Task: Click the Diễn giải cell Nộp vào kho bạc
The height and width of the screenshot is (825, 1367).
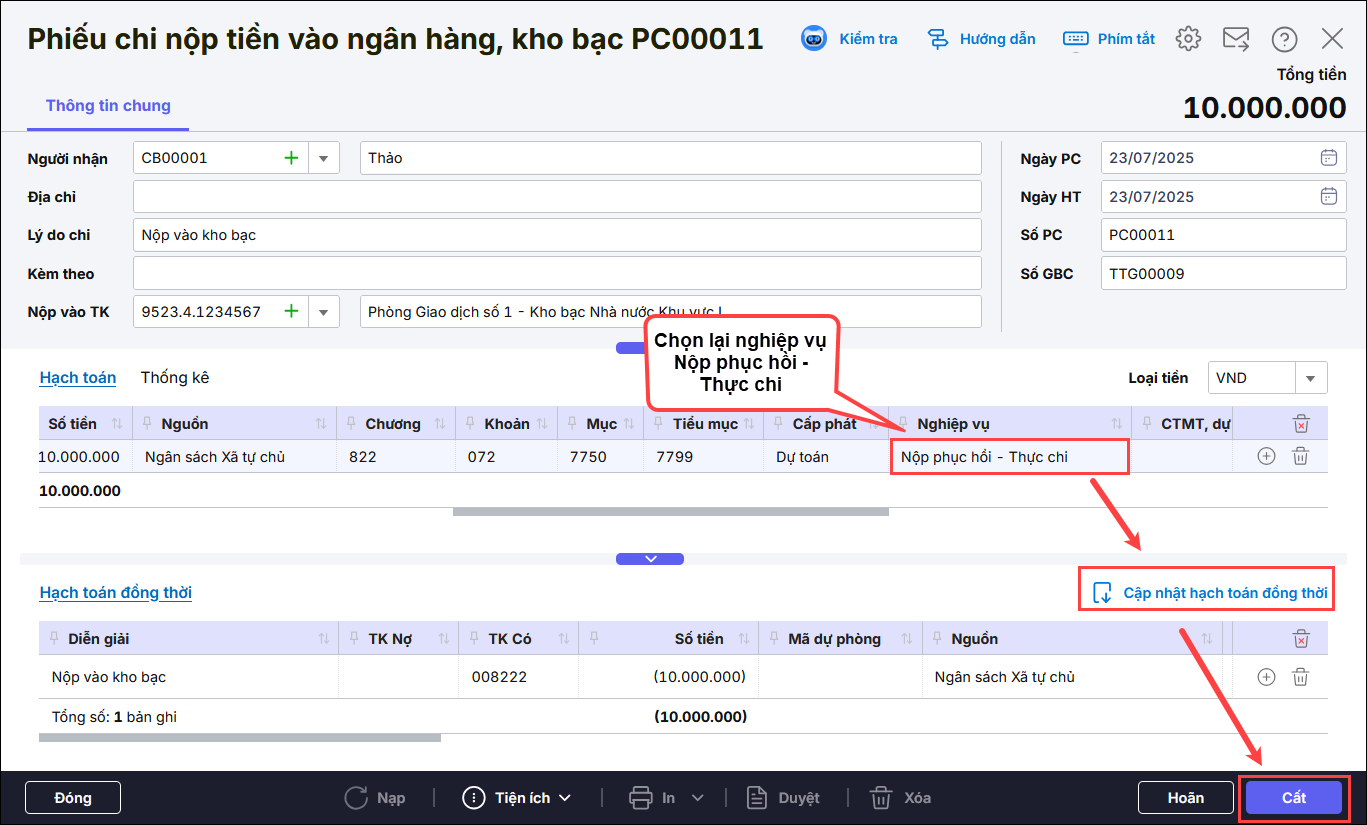Action: point(189,677)
